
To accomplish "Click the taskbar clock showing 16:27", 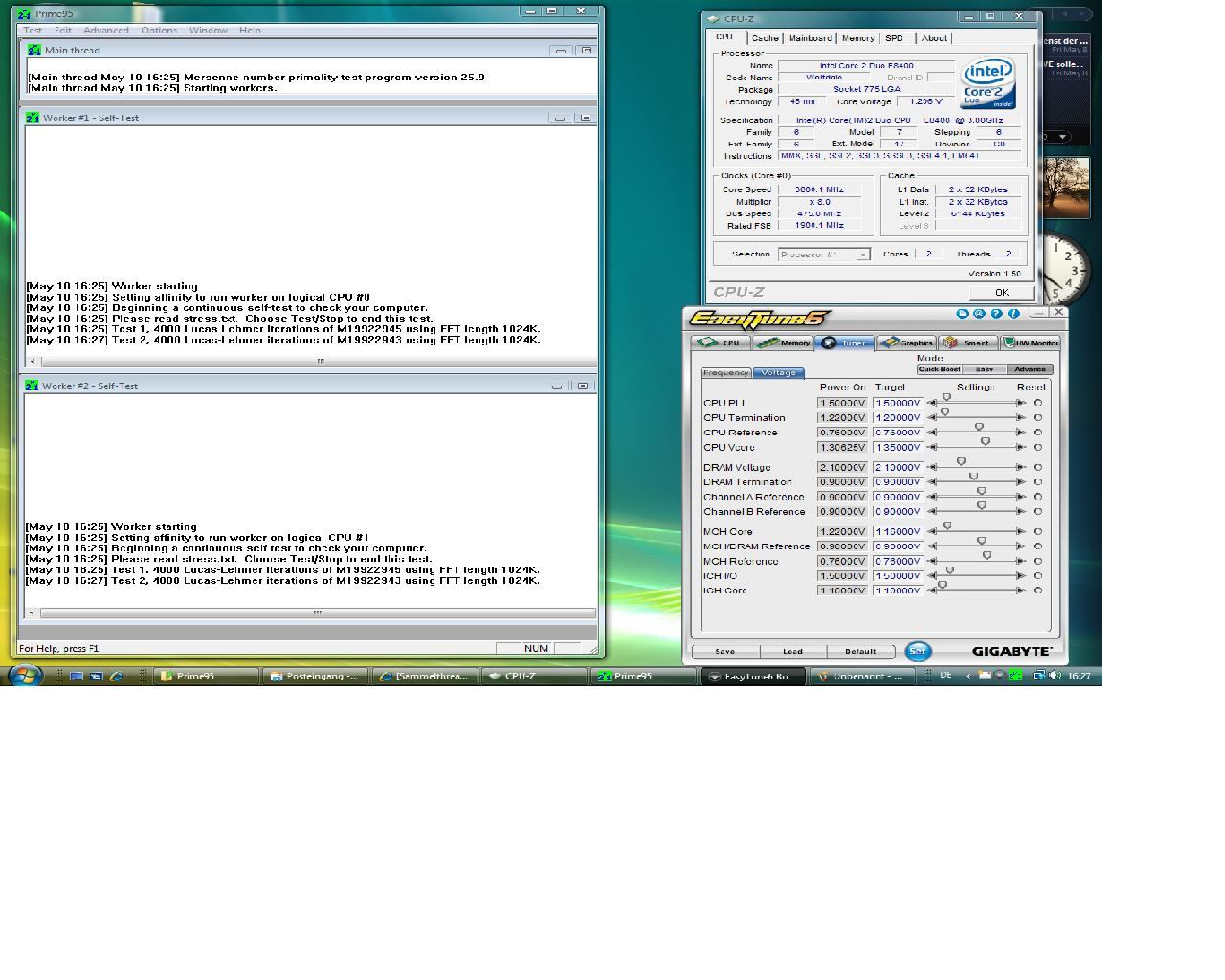I will [x=1079, y=675].
